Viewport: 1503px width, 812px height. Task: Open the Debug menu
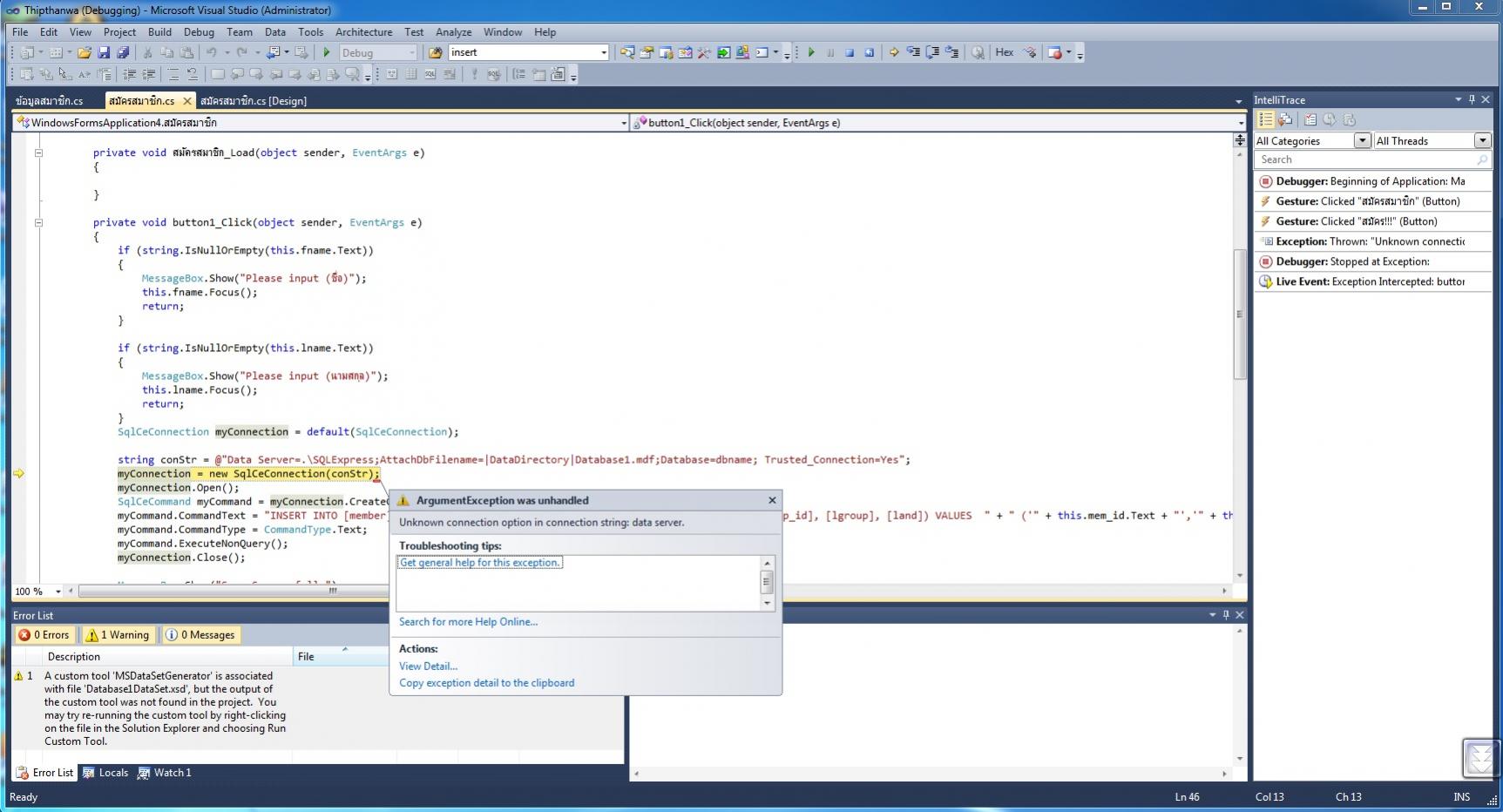[198, 32]
